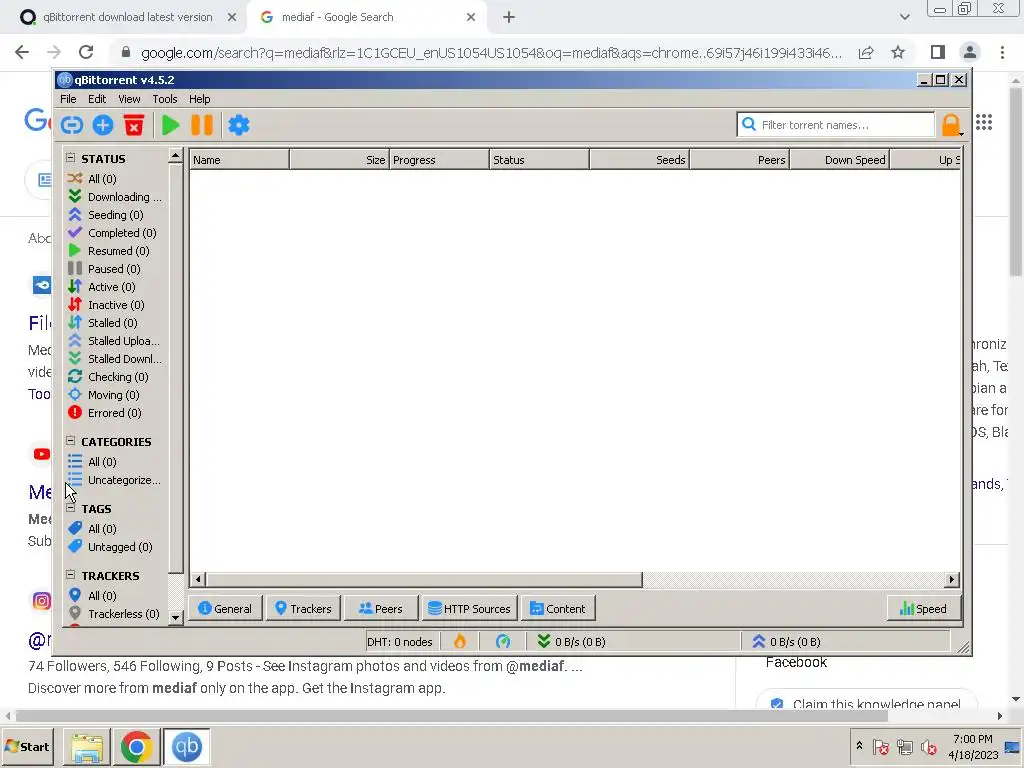Image resolution: width=1024 pixels, height=768 pixels.
Task: Select the Moving (0) filter
Action: tap(104, 395)
